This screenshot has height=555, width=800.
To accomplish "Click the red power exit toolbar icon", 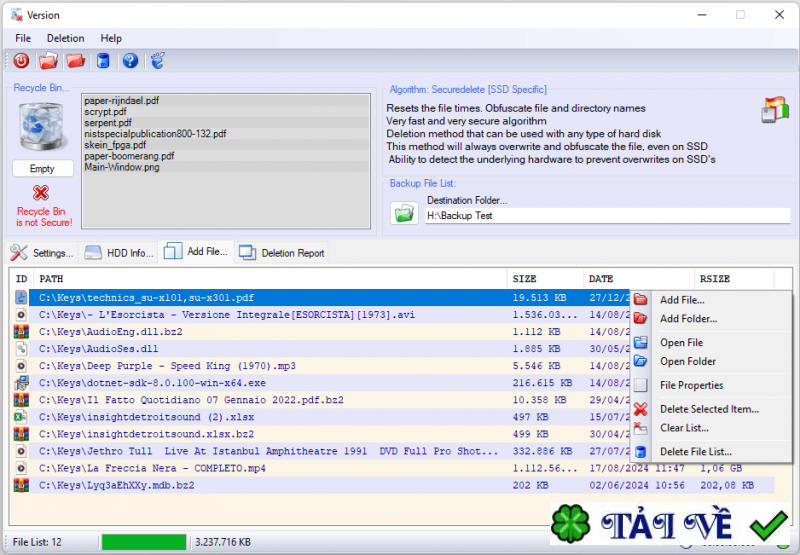I will click(21, 61).
